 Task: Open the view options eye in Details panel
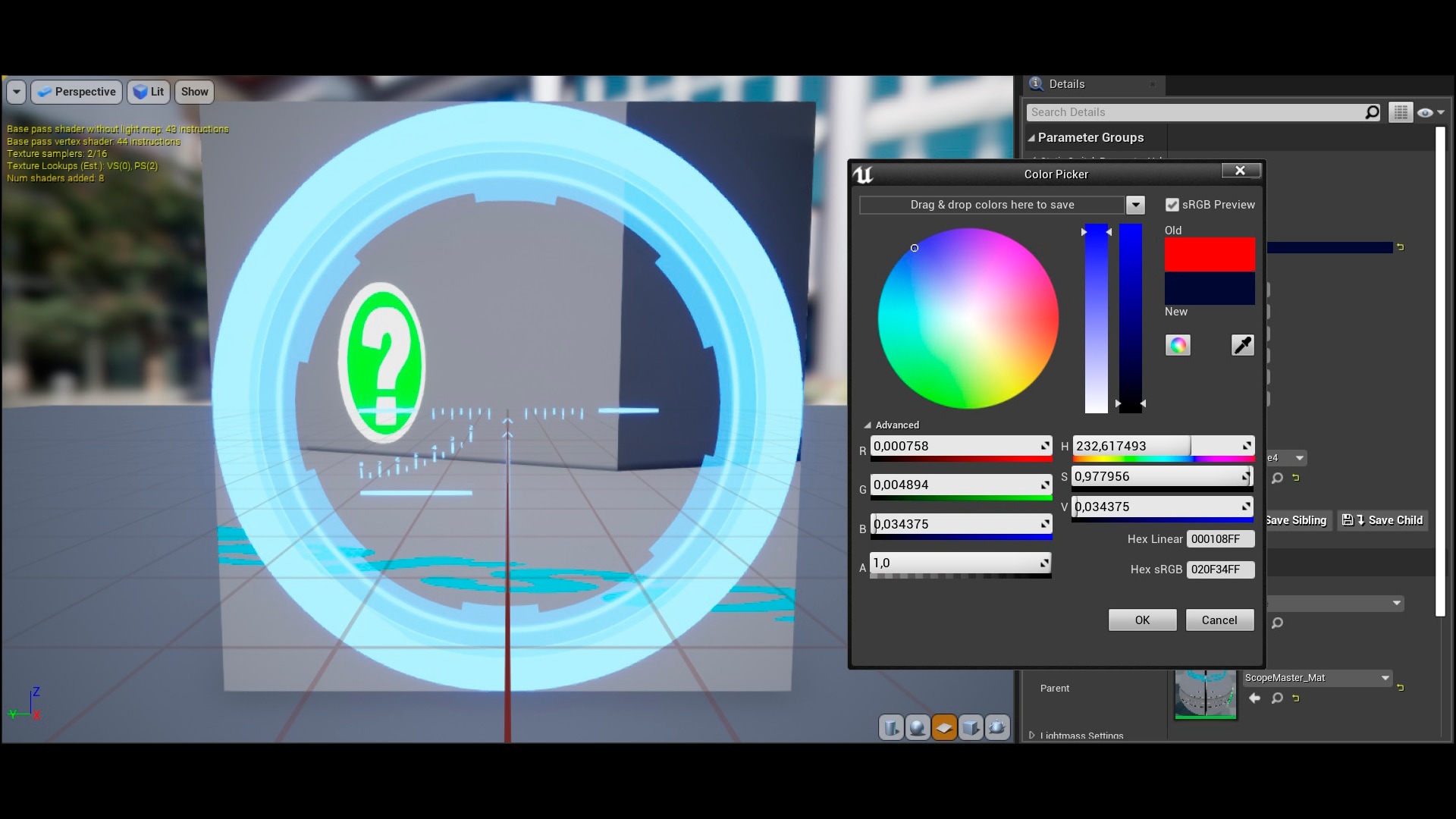1426,111
